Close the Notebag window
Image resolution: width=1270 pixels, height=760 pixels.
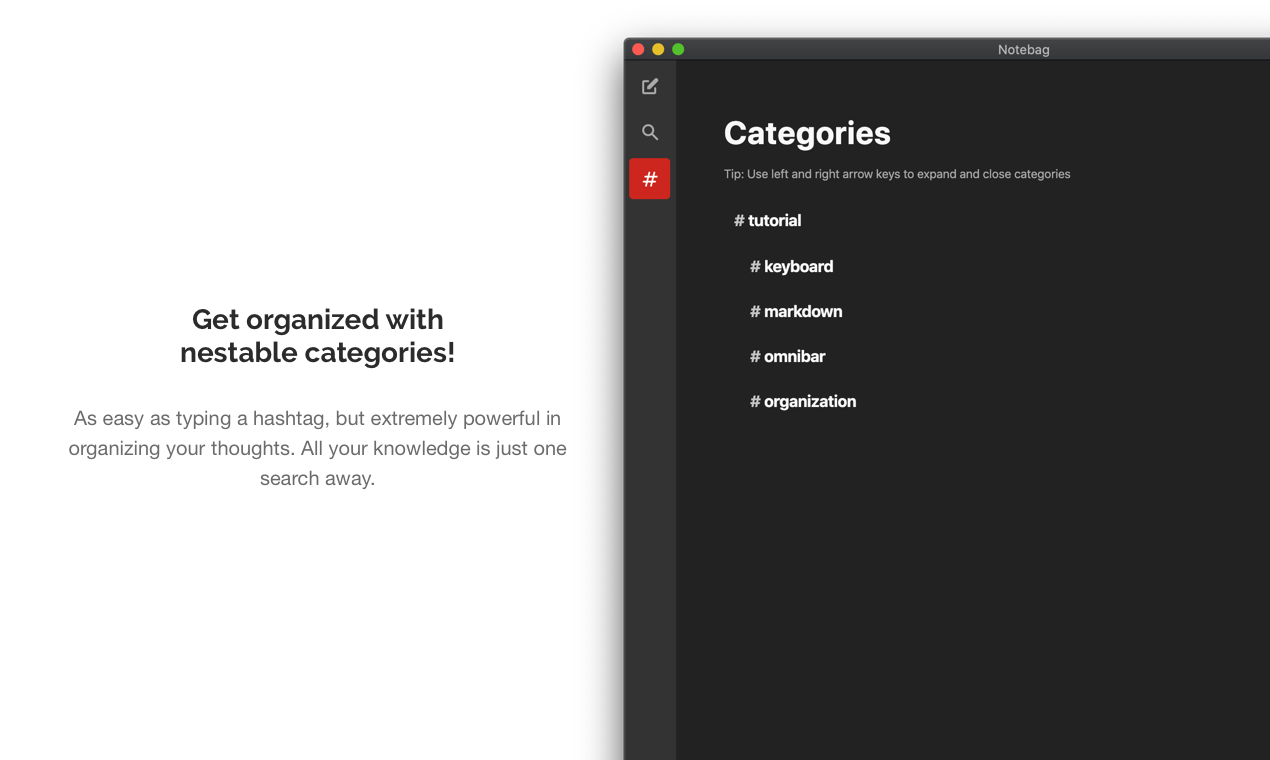point(638,49)
